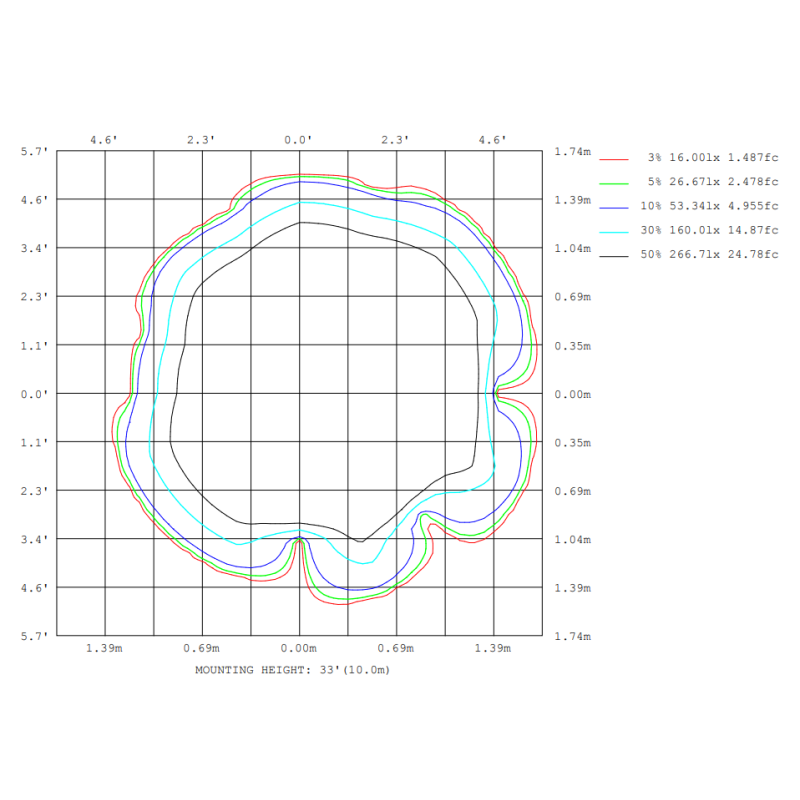The height and width of the screenshot is (800, 800).
Task: Click the grid center where the zero lines cross
Action: click(x=300, y=394)
